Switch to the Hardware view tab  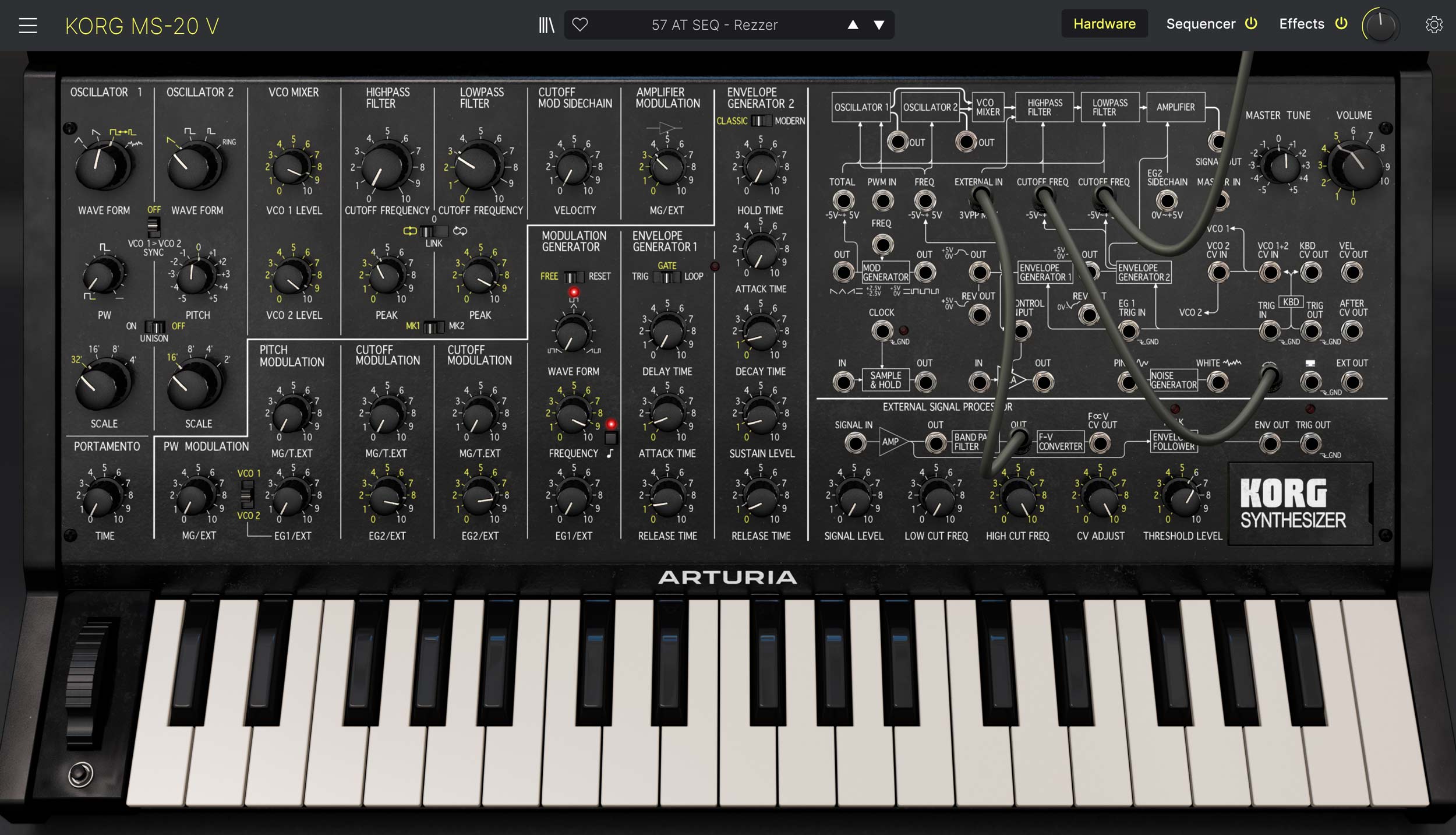(x=1104, y=24)
